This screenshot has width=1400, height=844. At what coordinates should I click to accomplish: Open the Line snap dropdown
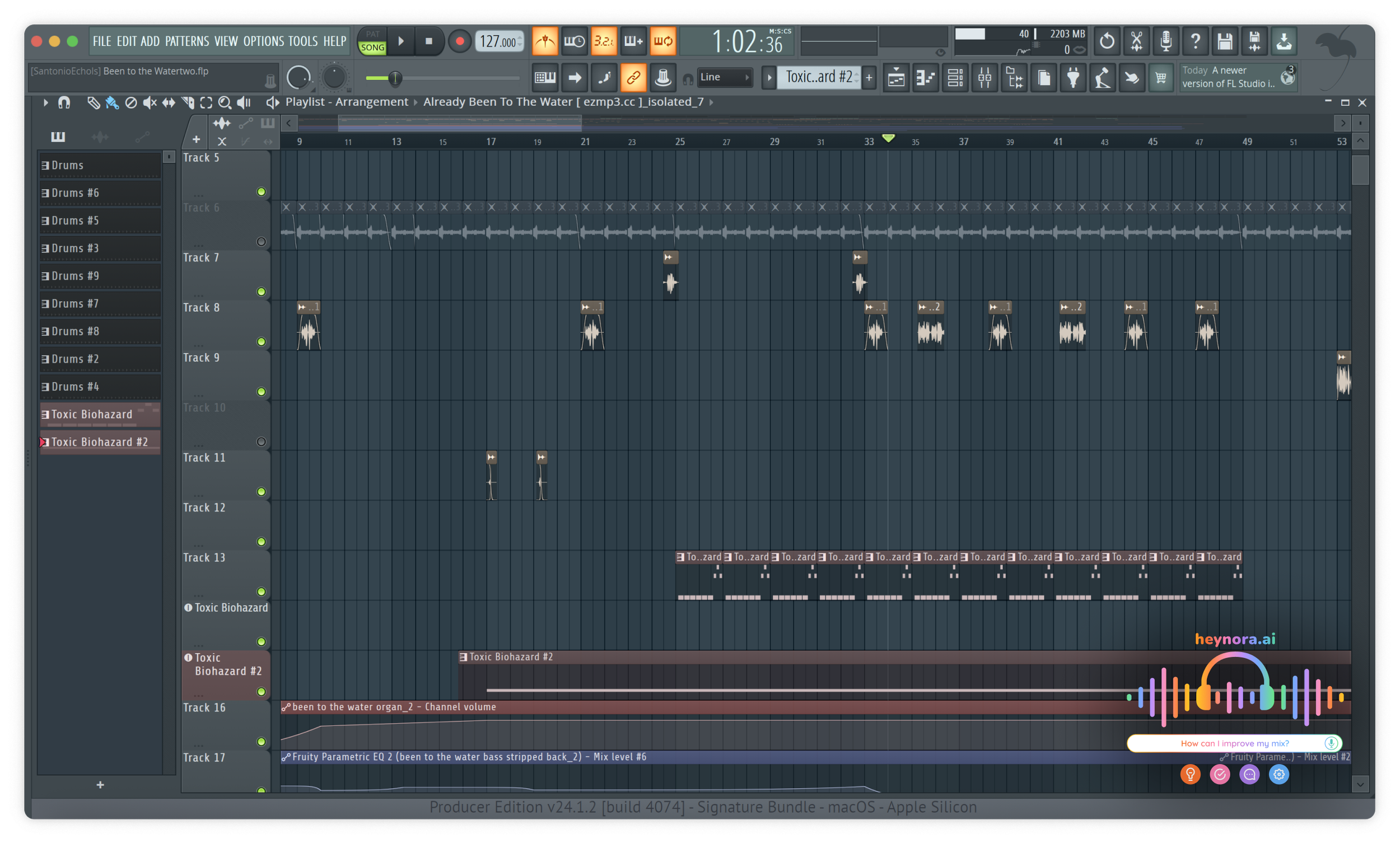pyautogui.click(x=724, y=77)
